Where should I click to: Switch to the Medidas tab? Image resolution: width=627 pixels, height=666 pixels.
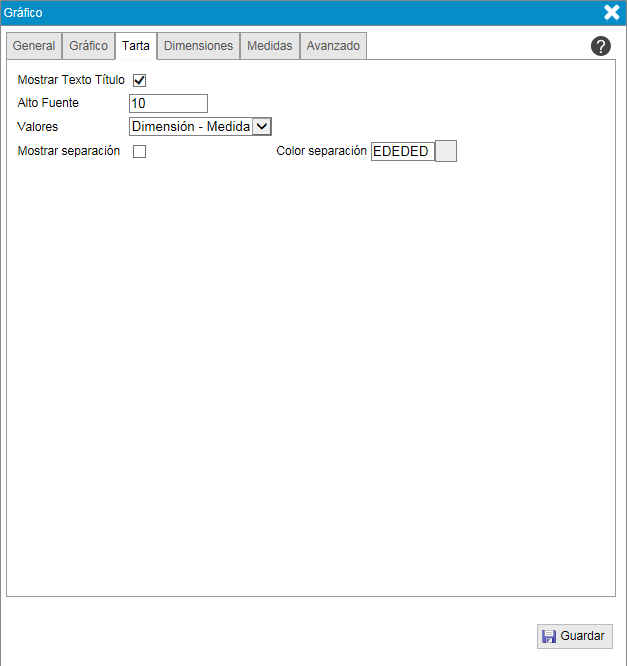[270, 46]
